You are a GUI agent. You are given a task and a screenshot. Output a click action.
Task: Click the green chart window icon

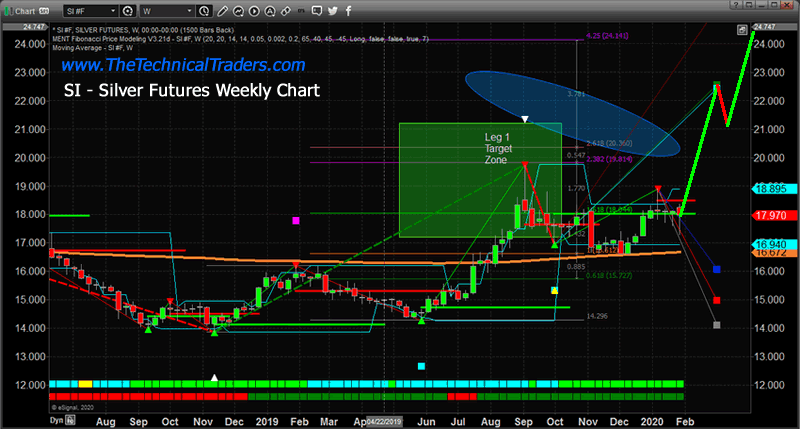(8, 11)
